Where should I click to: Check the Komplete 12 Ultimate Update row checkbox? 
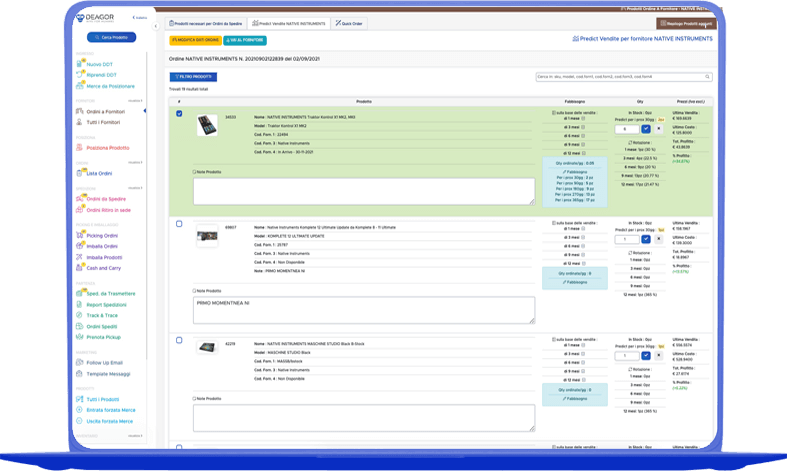click(179, 224)
